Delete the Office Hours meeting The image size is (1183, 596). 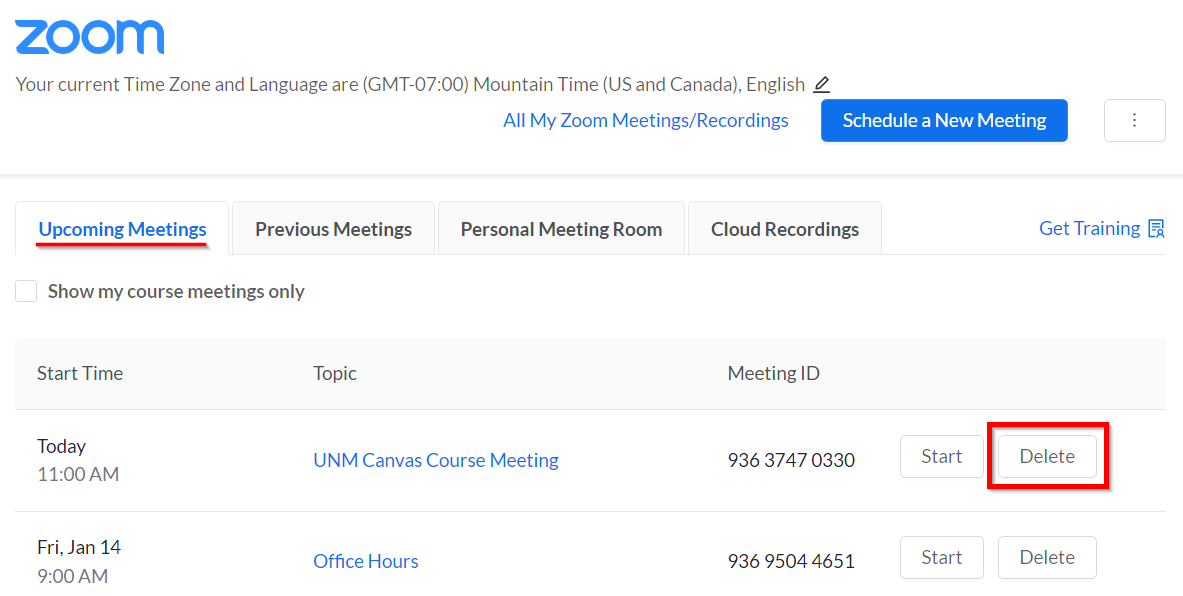pyautogui.click(x=1047, y=558)
